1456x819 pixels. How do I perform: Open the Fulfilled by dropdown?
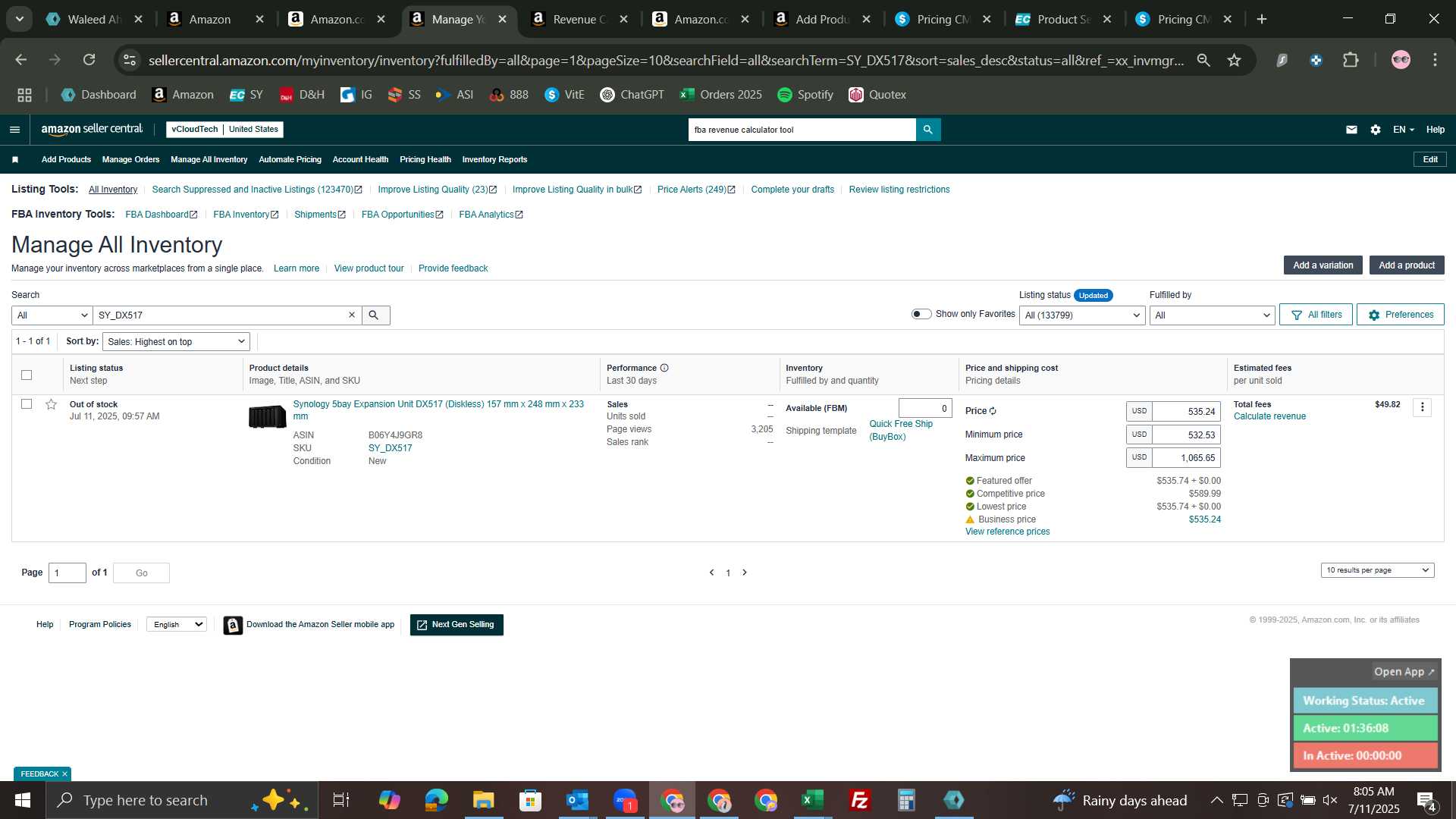(1212, 315)
